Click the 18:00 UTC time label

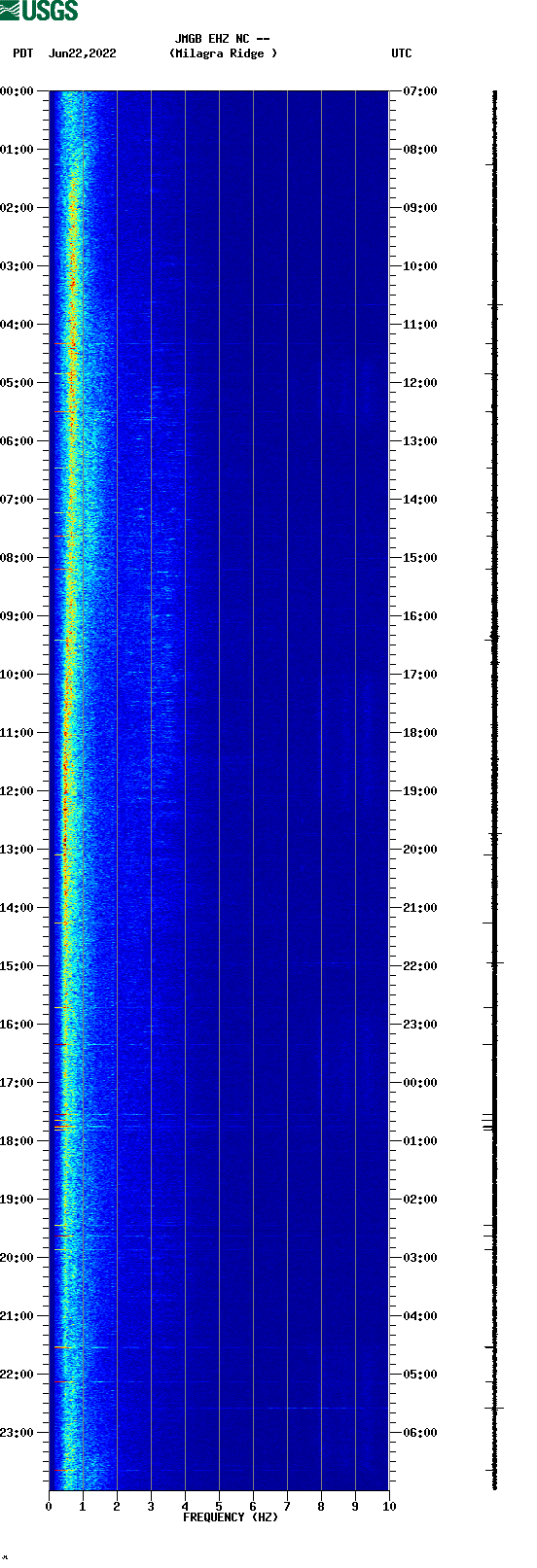click(420, 733)
